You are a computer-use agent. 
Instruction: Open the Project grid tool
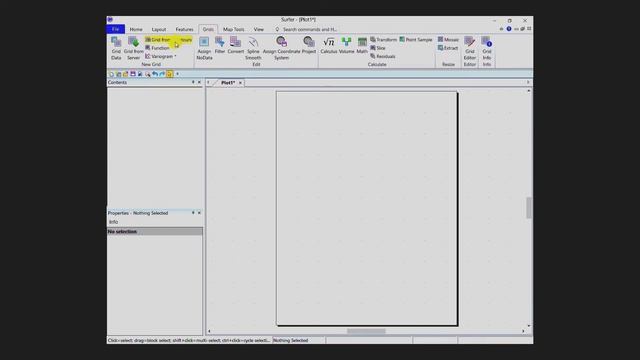coord(309,45)
